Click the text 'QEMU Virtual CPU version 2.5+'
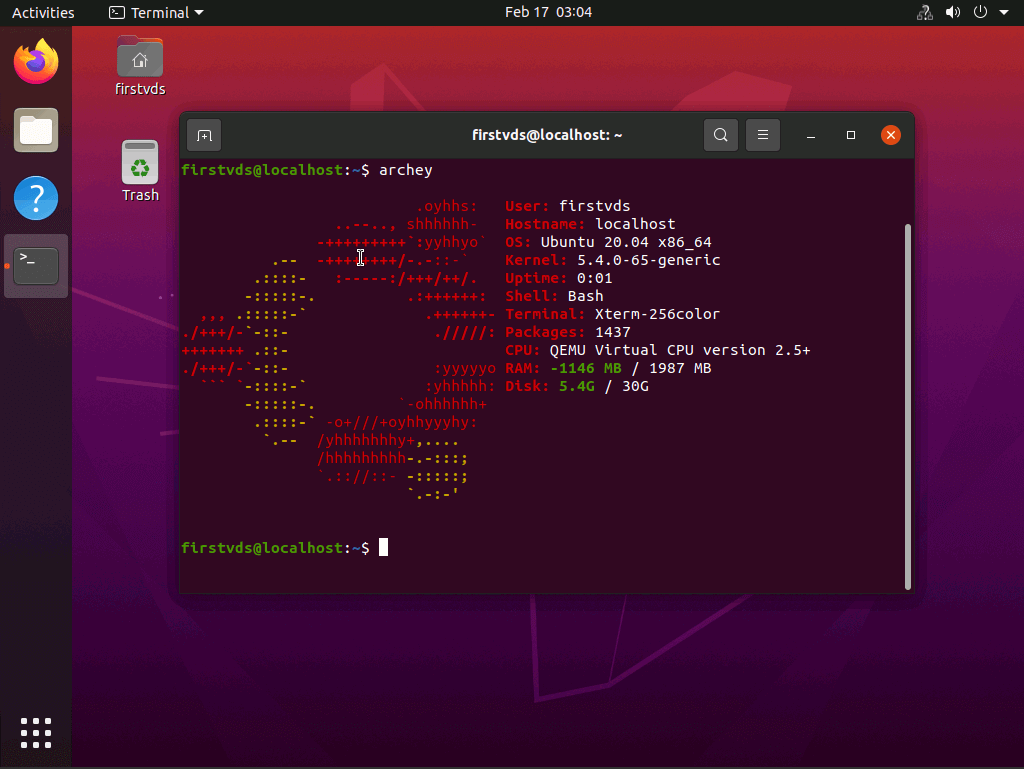The width and height of the screenshot is (1024, 769). 680,350
